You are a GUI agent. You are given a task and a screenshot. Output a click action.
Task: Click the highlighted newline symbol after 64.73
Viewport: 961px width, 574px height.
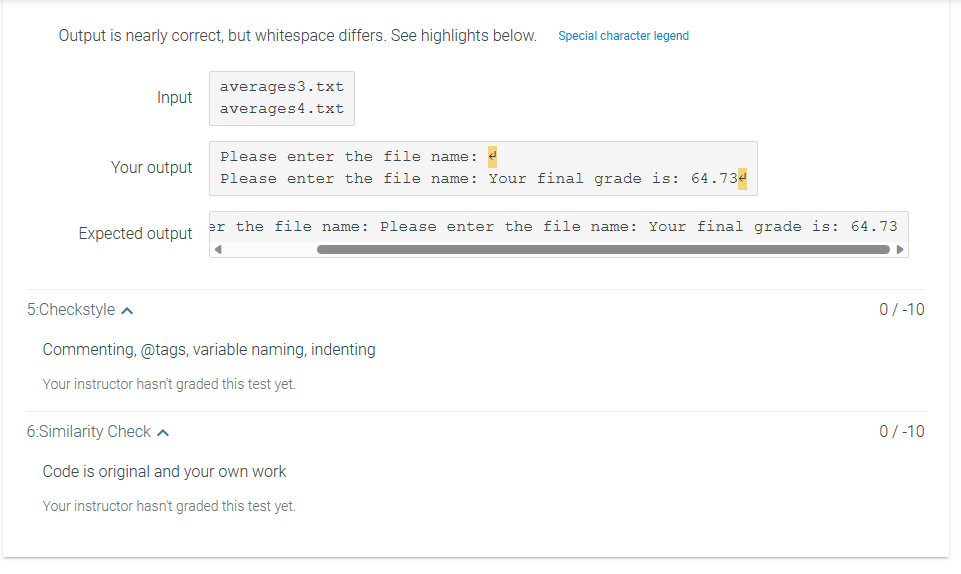click(742, 179)
